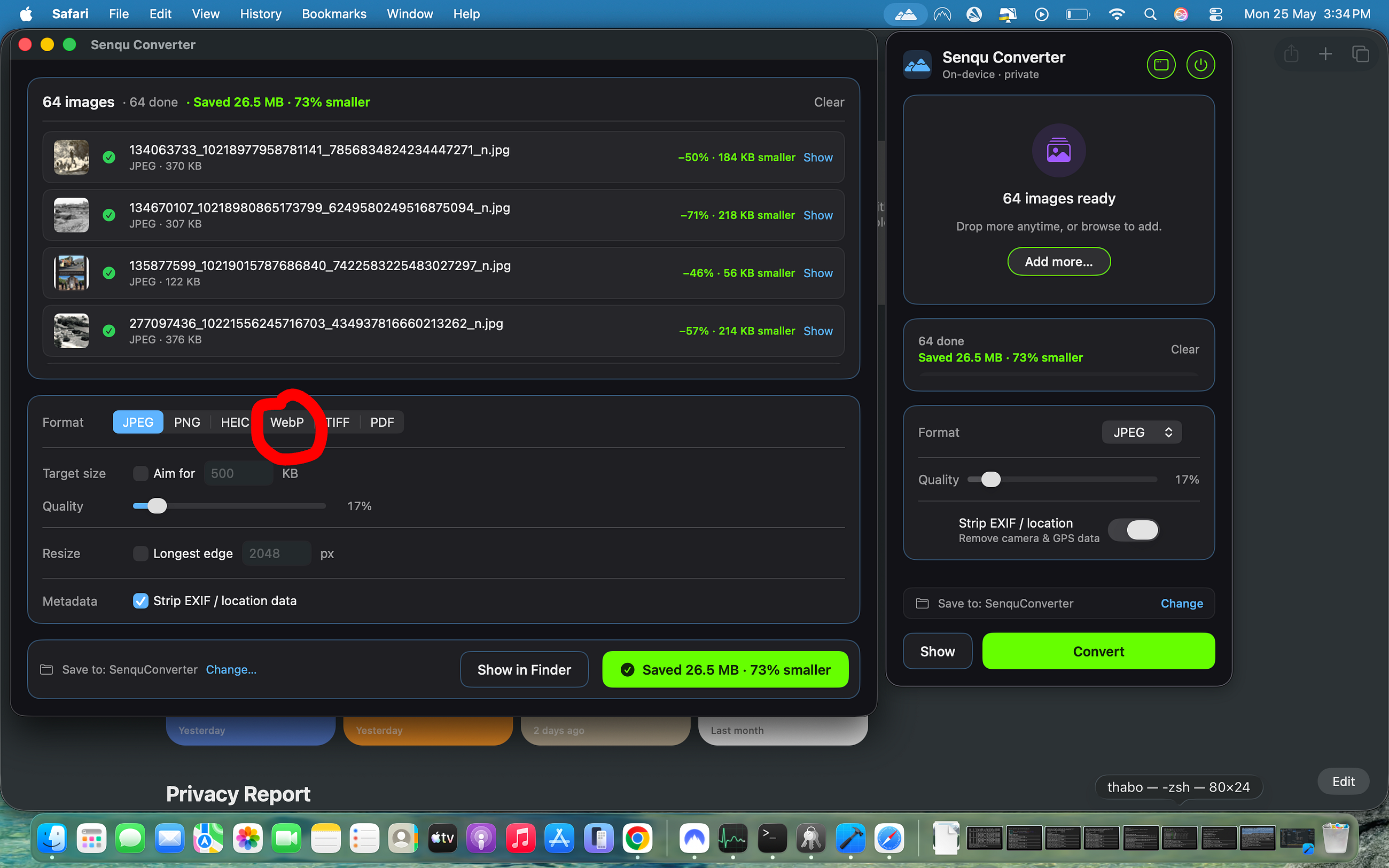The height and width of the screenshot is (868, 1389).
Task: Open Messages from the Dock
Action: [130, 839]
